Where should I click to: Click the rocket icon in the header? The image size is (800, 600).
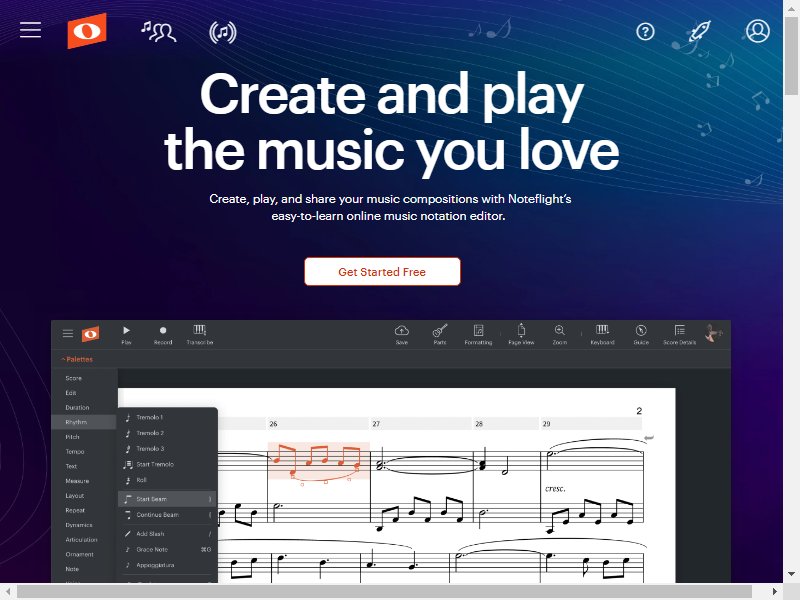[x=700, y=32]
